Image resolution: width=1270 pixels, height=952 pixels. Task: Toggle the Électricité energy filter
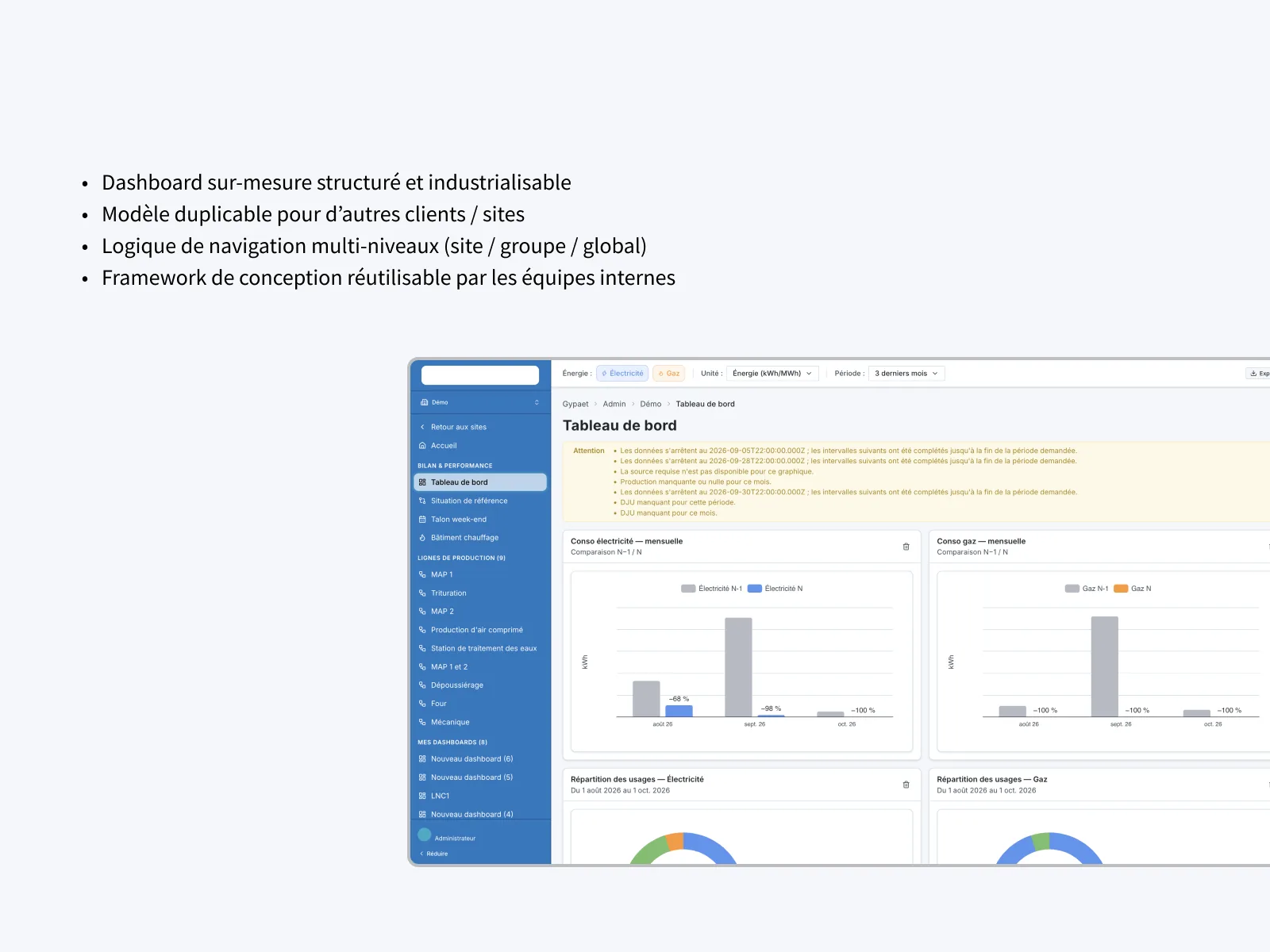tap(622, 374)
